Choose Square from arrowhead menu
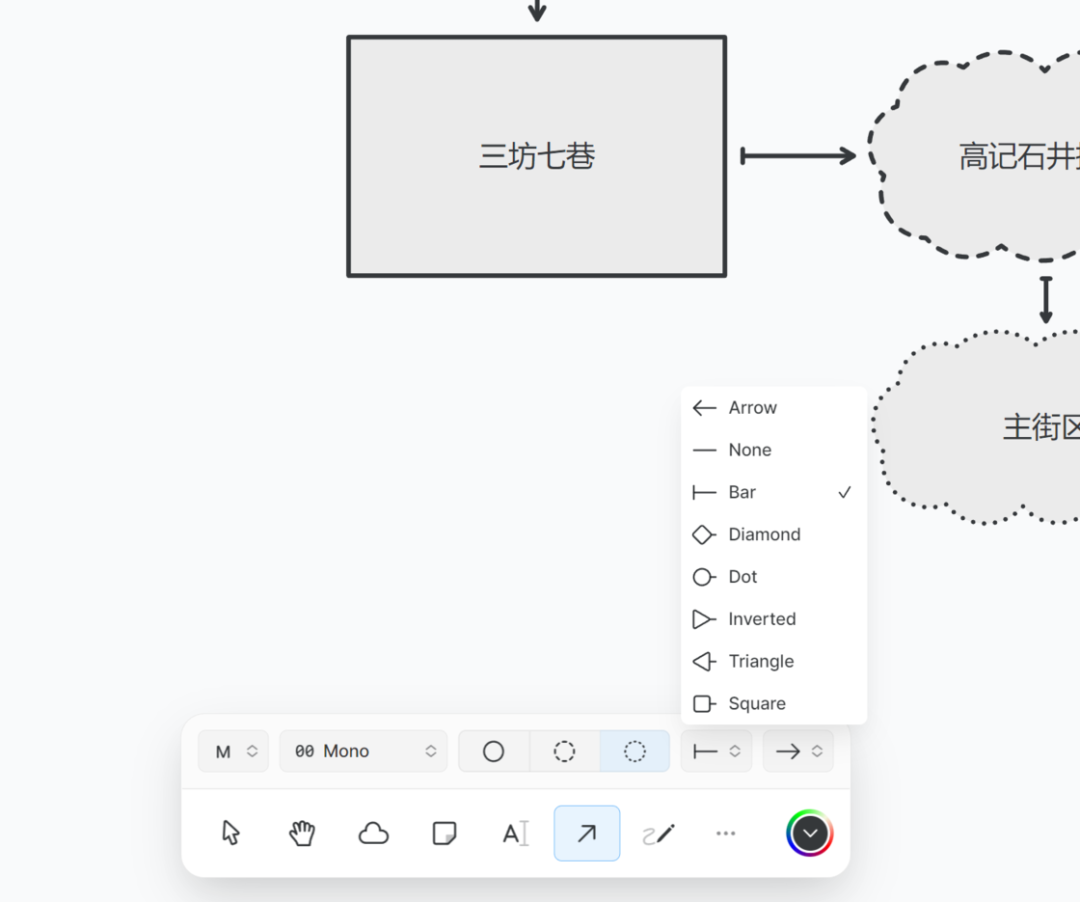 773,703
